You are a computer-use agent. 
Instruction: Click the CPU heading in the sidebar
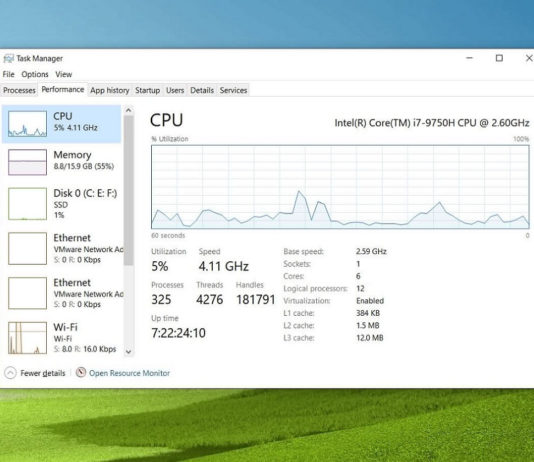coord(63,116)
